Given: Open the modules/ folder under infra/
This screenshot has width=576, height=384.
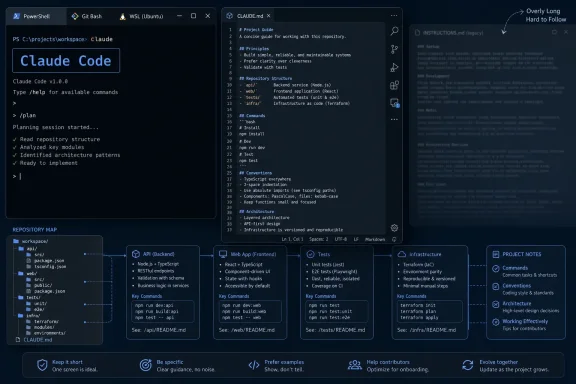Looking at the screenshot, I should click(x=40, y=327).
